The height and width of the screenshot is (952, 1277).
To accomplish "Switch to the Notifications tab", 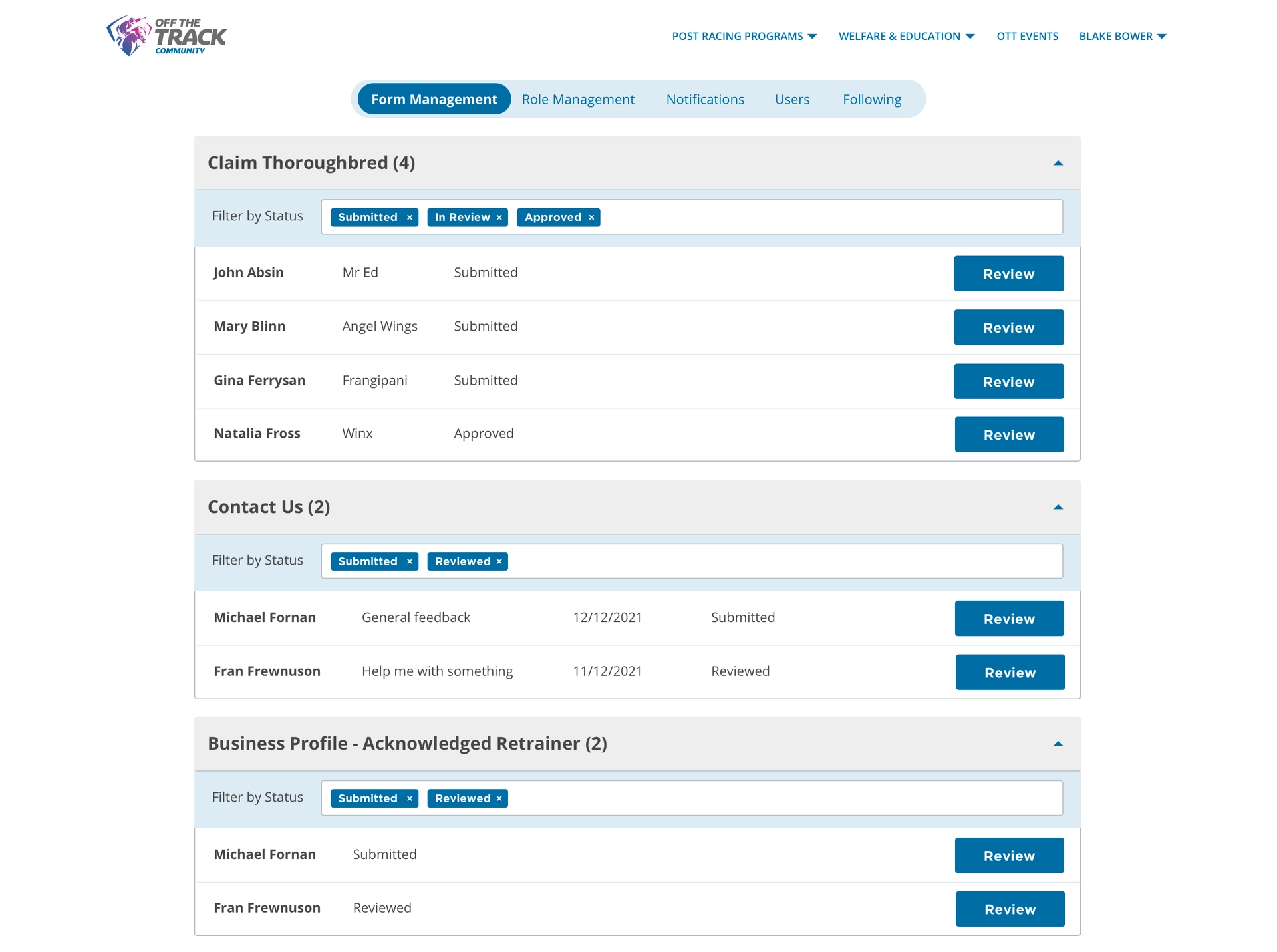I will point(705,99).
